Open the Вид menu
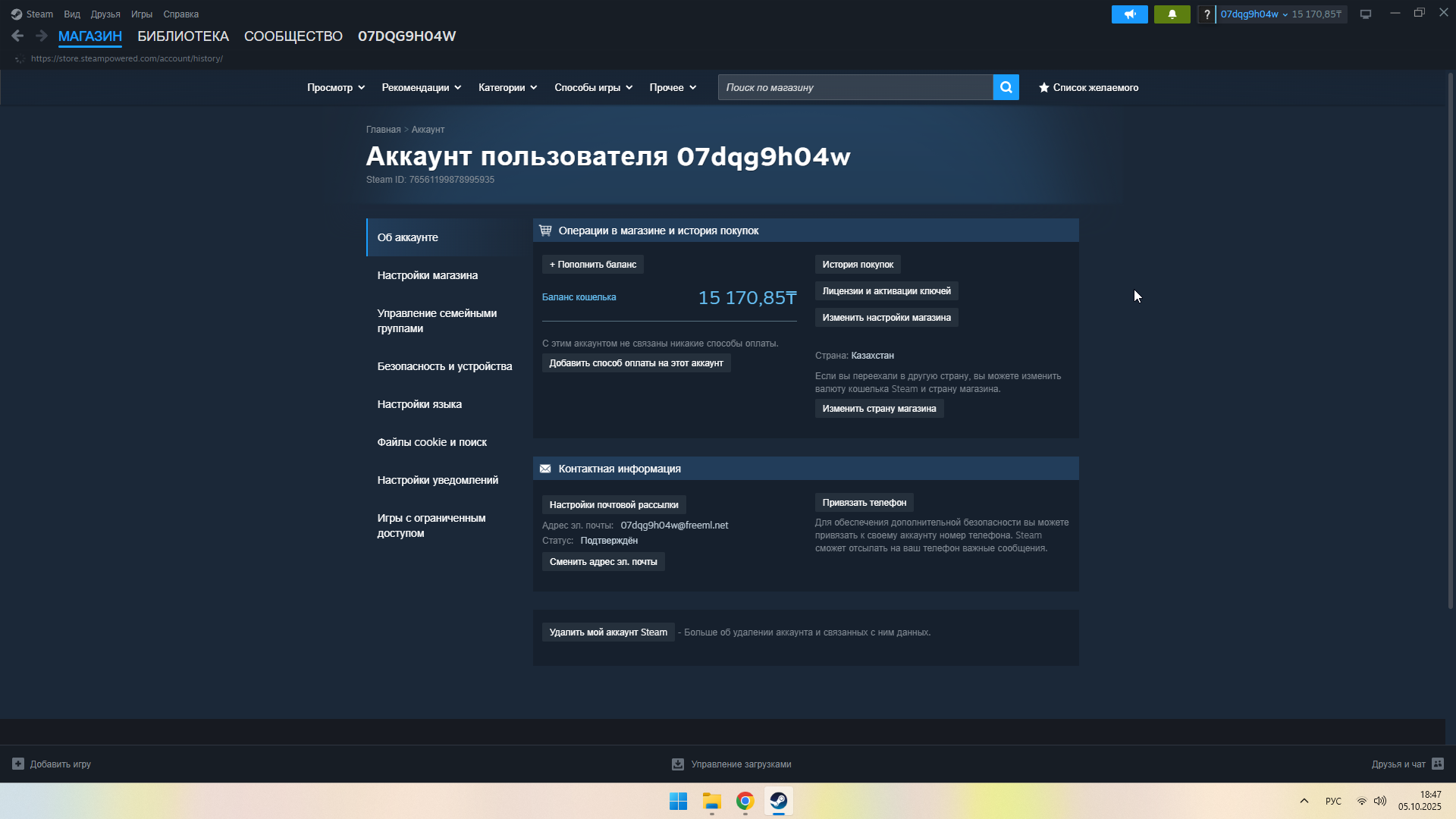The image size is (1456, 819). pyautogui.click(x=72, y=14)
